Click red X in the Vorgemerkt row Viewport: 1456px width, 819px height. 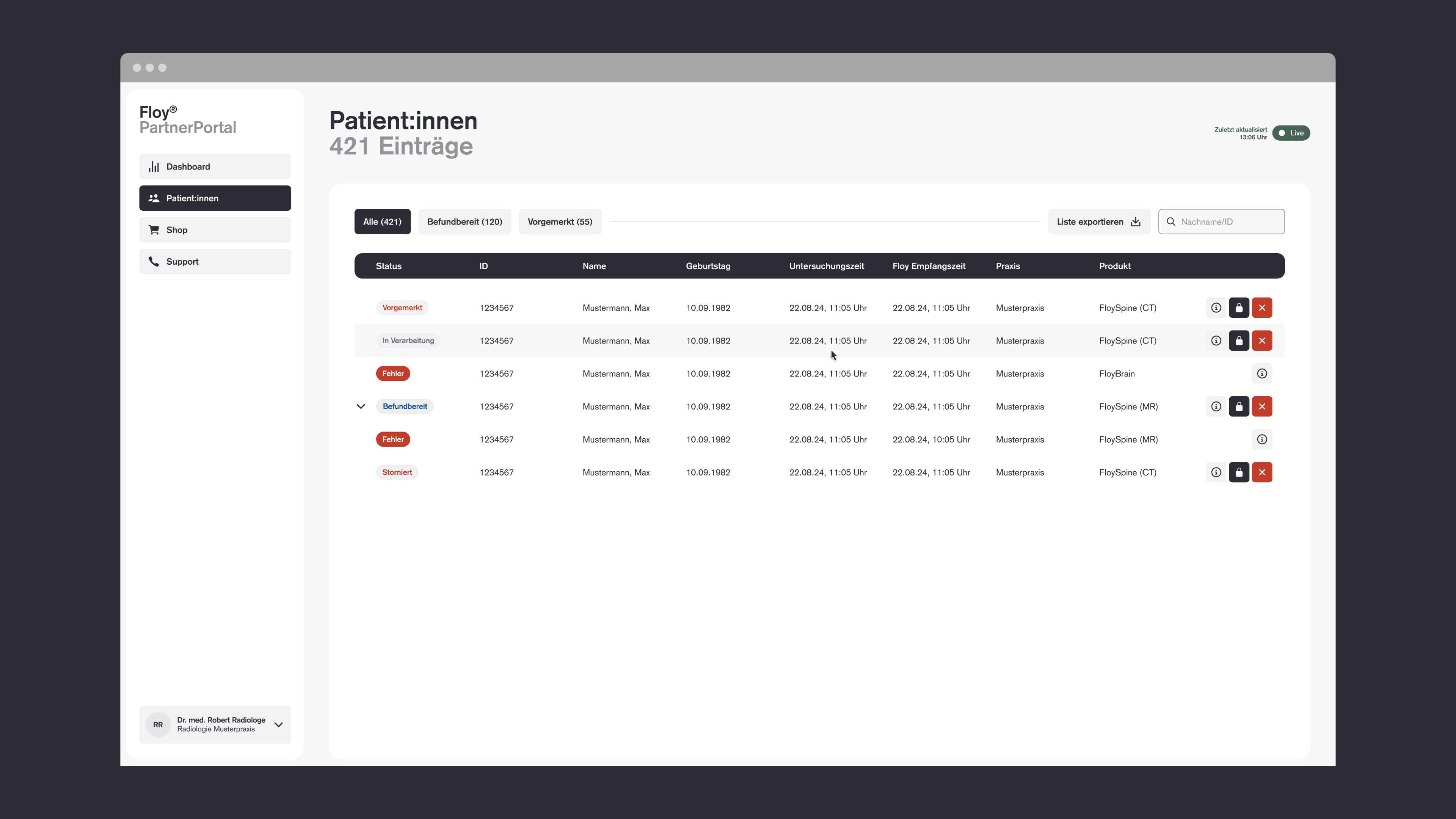point(1261,308)
